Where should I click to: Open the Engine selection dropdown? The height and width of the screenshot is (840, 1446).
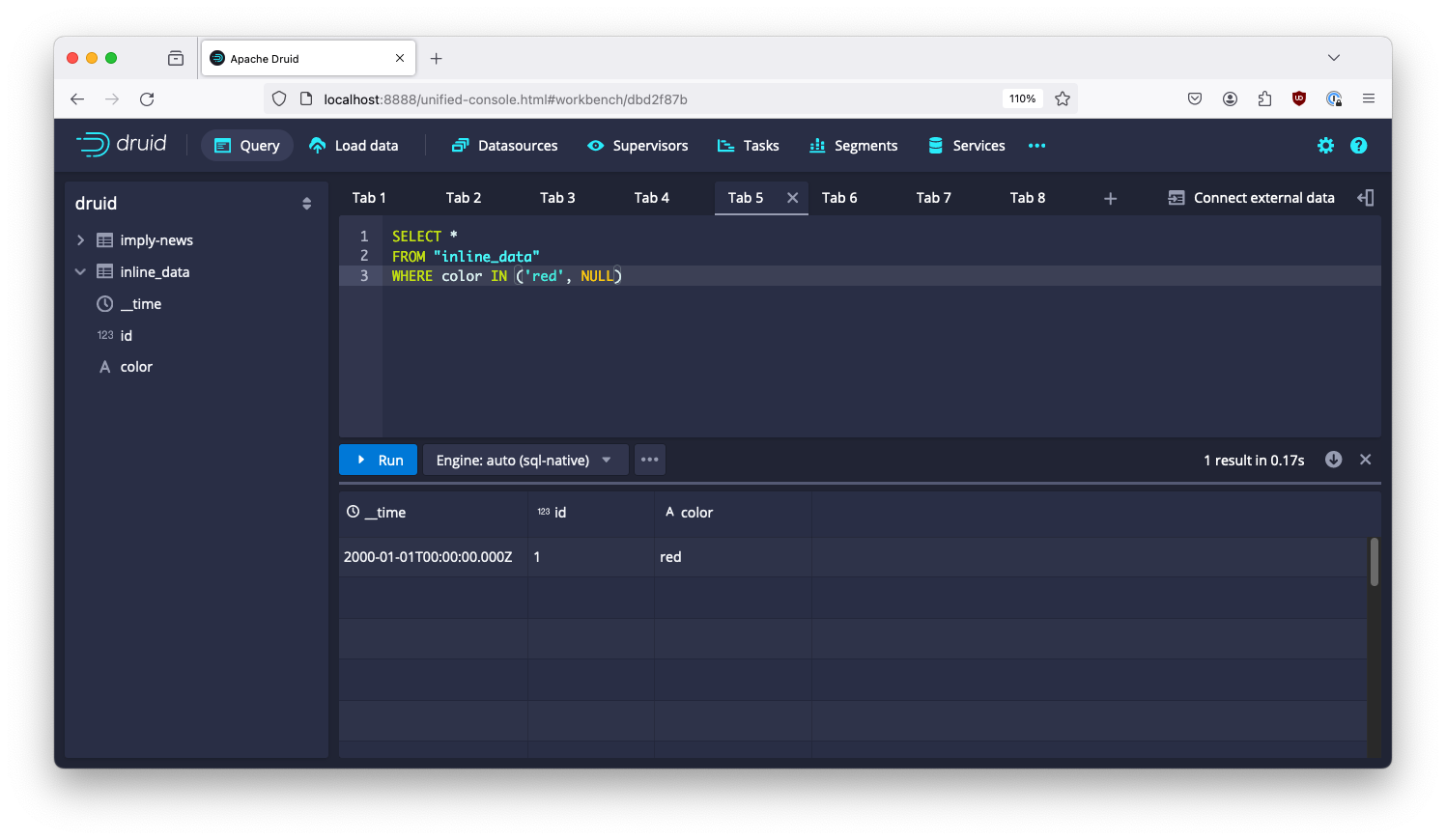[525, 460]
